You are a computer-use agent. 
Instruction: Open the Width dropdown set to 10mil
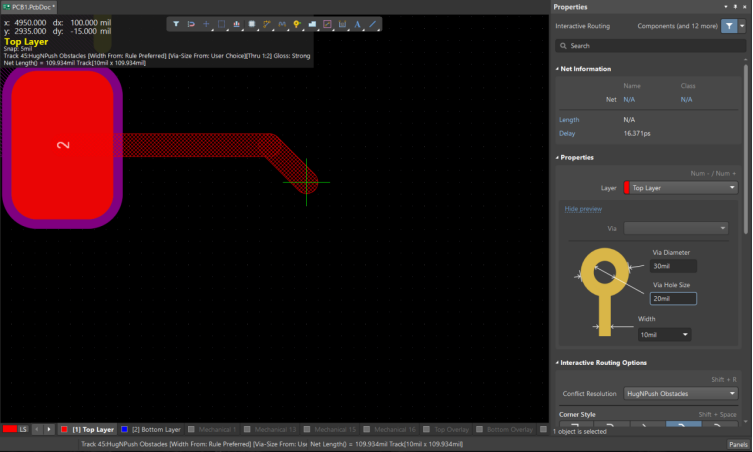[664, 334]
